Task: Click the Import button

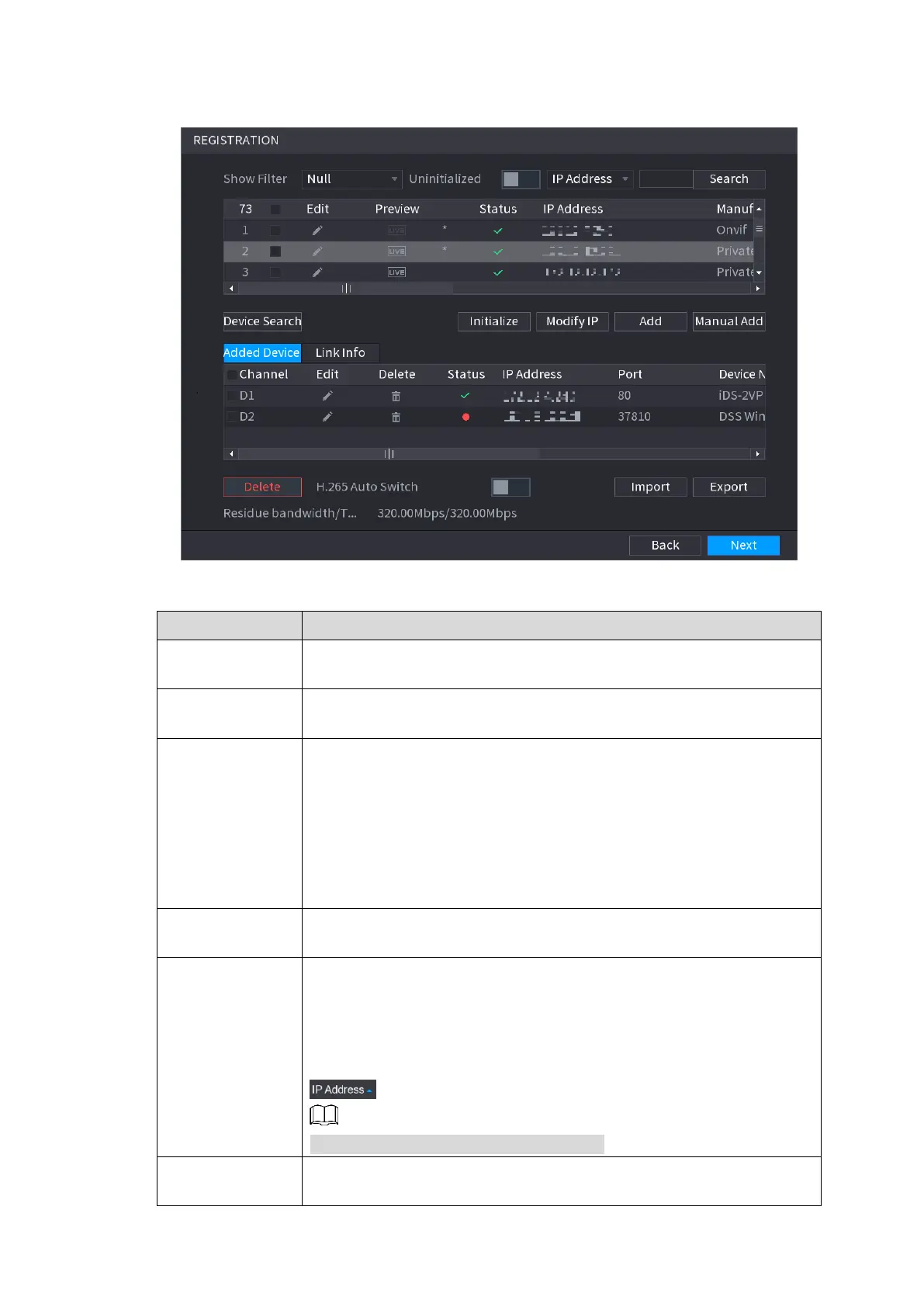Action: click(650, 487)
